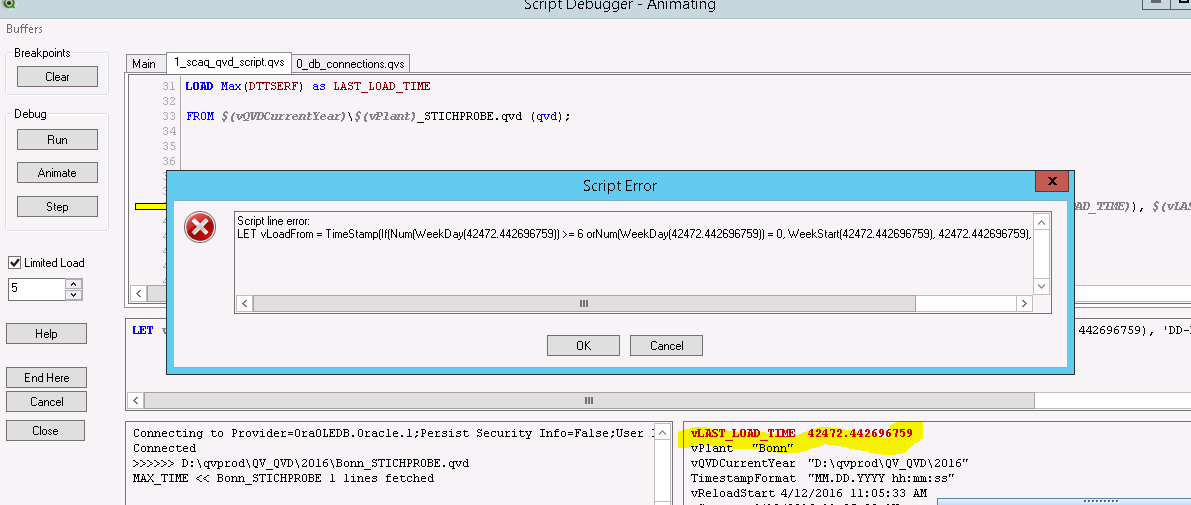The height and width of the screenshot is (505, 1191).
Task: Increase the Limited Load value
Action: pos(74,284)
